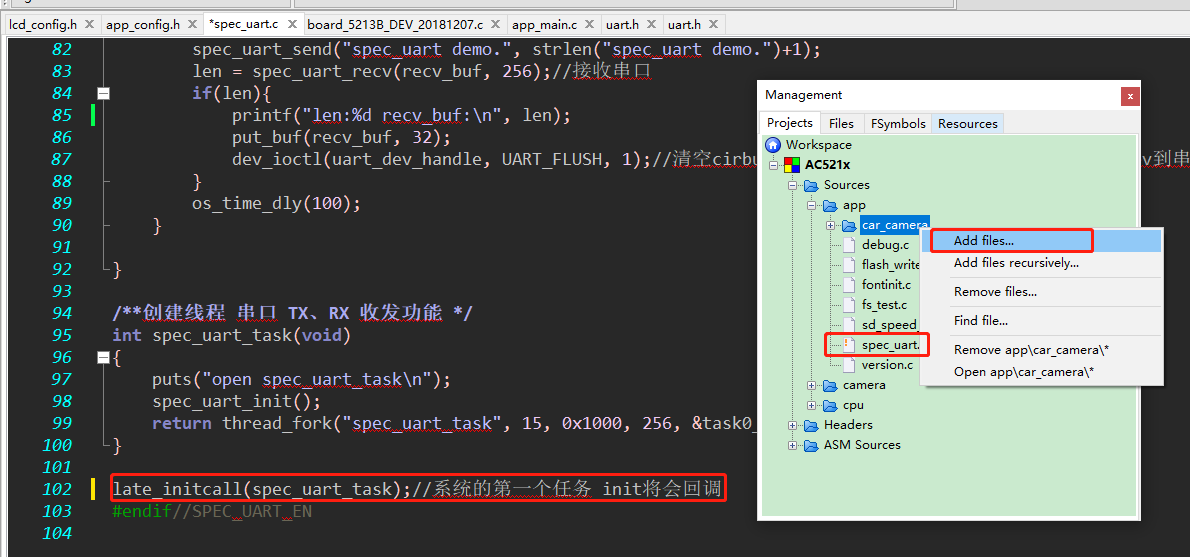Screen dimensions: 1190x557
Task: Choose Add files... from context menu
Action: [1041, 241]
